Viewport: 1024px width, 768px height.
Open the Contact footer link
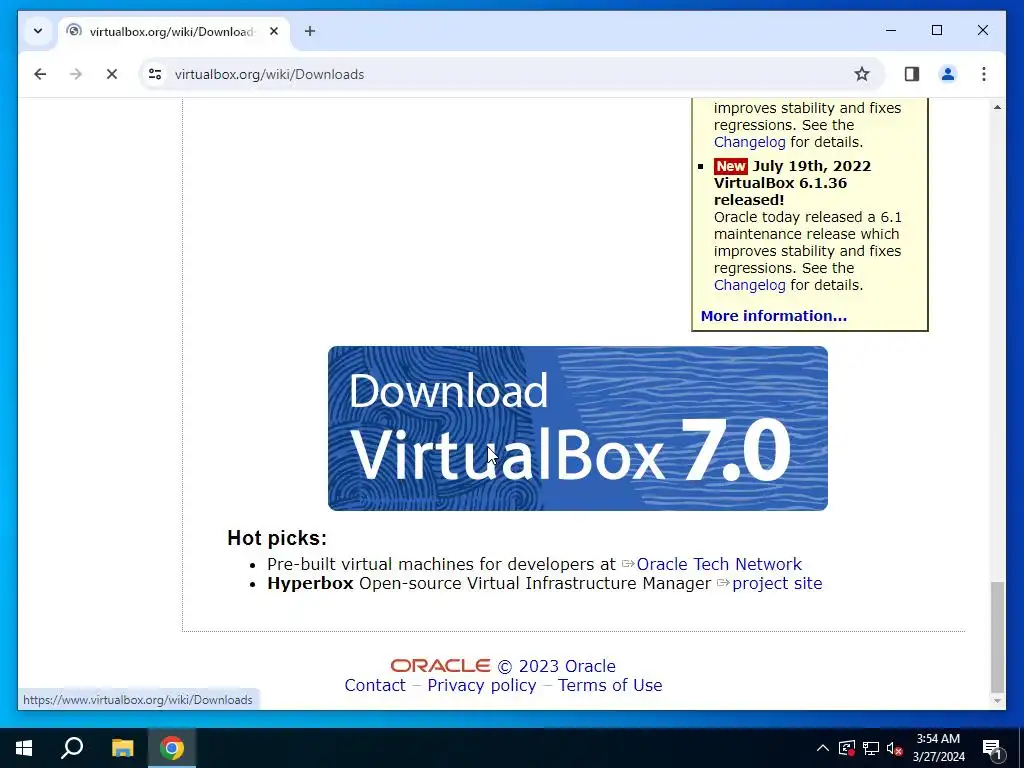point(375,685)
